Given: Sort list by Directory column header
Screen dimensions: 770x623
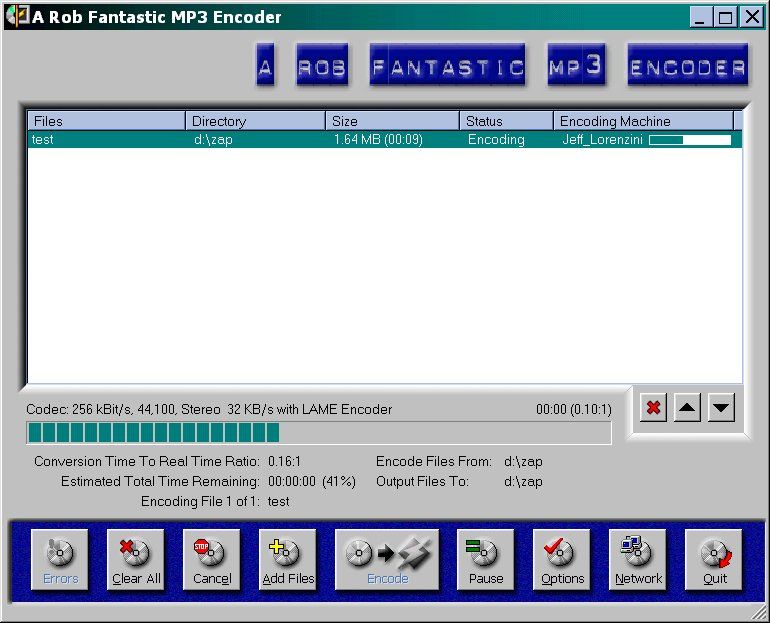Looking at the screenshot, I should (256, 121).
